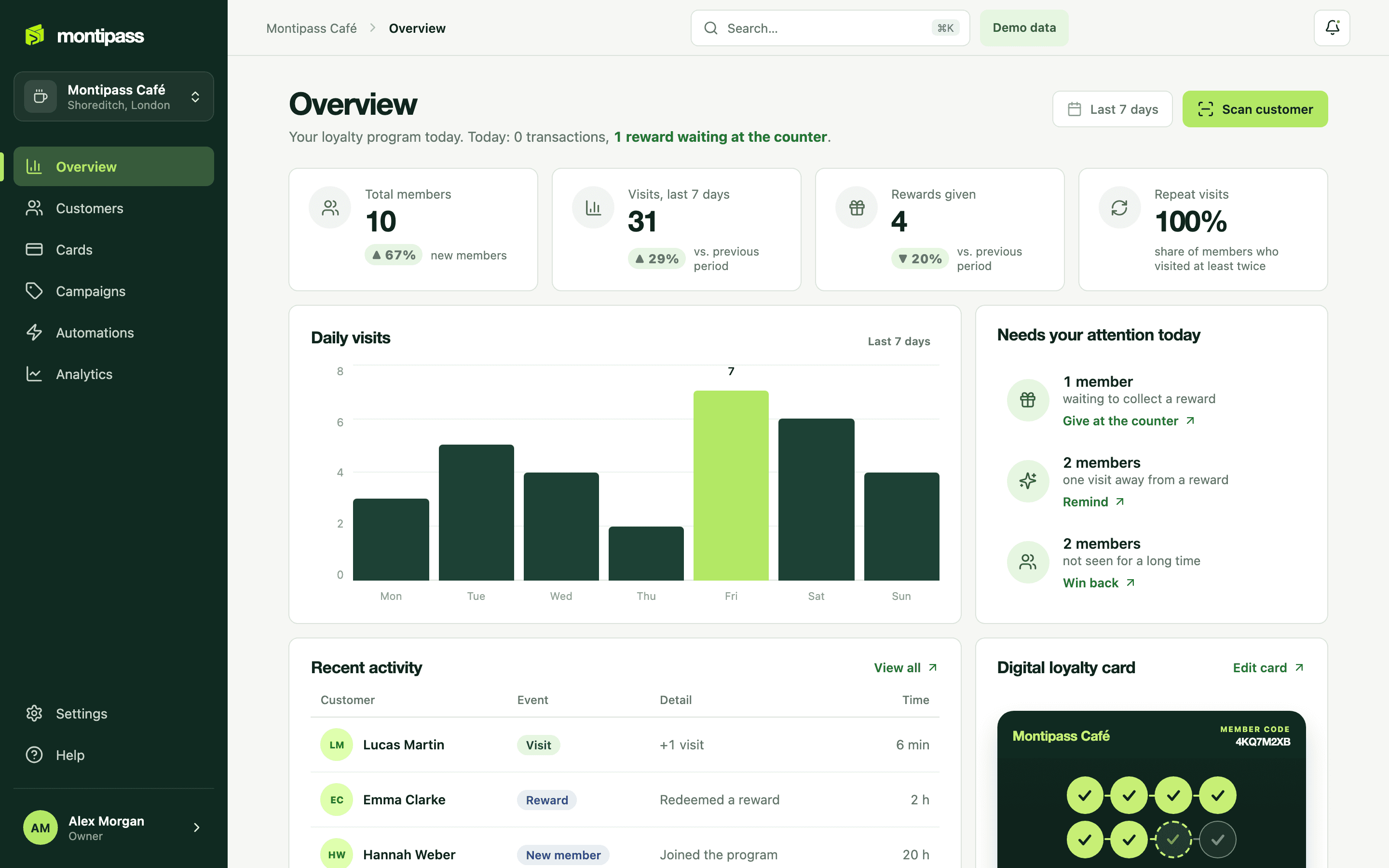
Task: Open the Last 7 days date range picker
Action: click(1112, 109)
